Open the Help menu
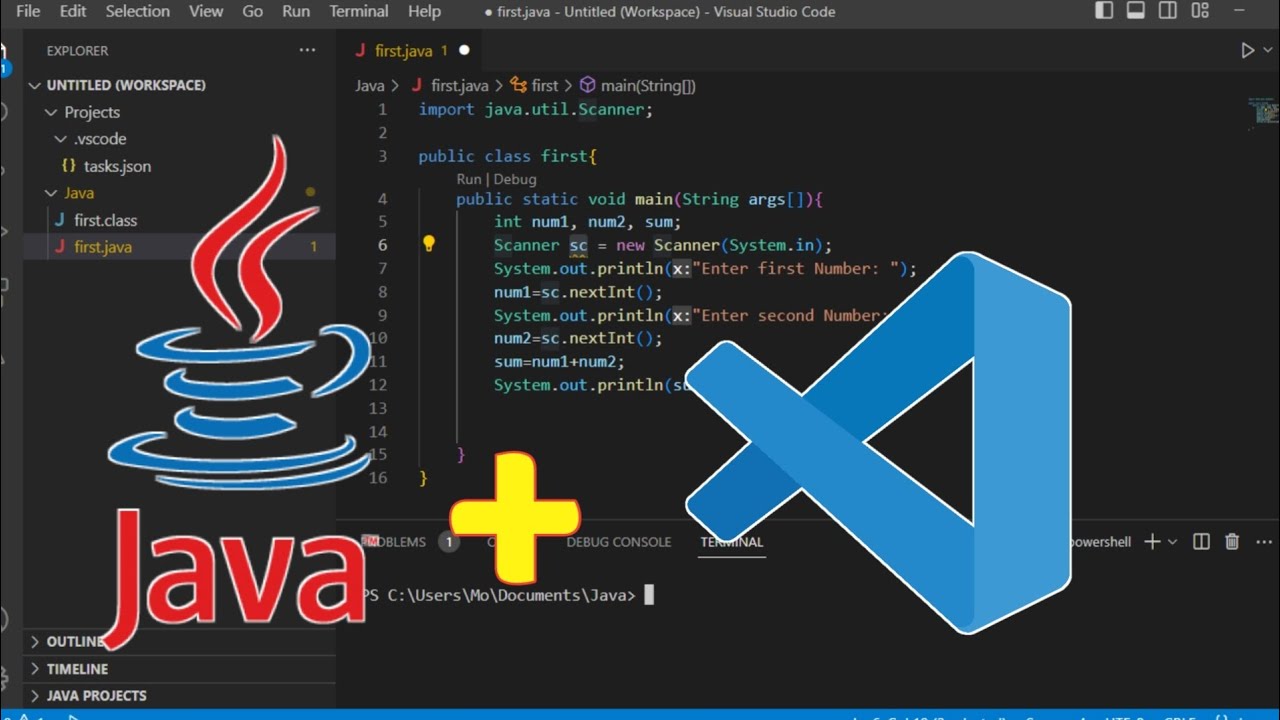 click(424, 11)
